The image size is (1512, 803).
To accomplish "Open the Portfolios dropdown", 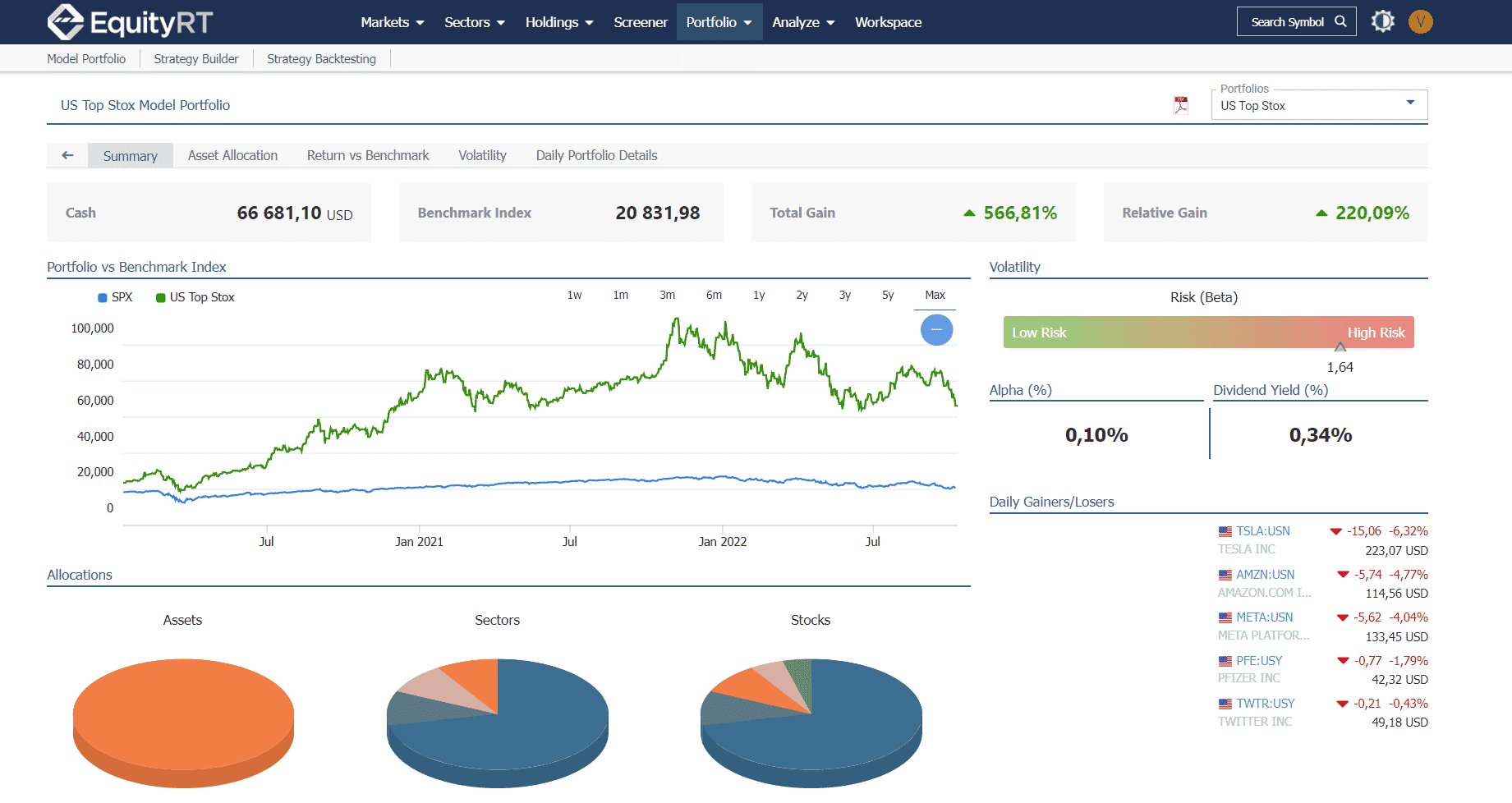I will tap(1319, 105).
